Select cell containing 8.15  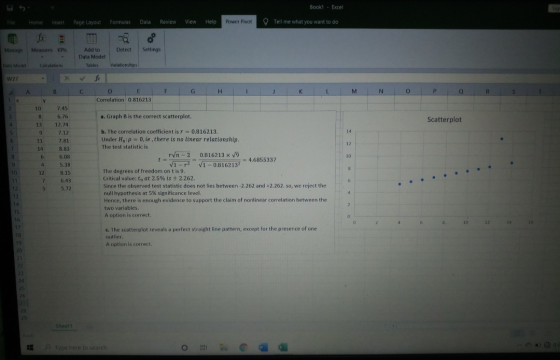[58, 173]
